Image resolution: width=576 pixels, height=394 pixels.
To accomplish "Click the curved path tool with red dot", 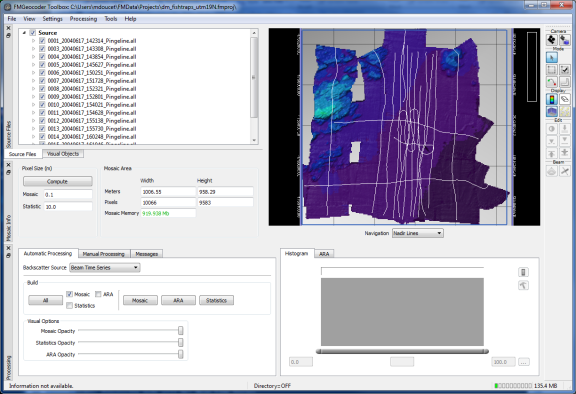I will (x=551, y=82).
